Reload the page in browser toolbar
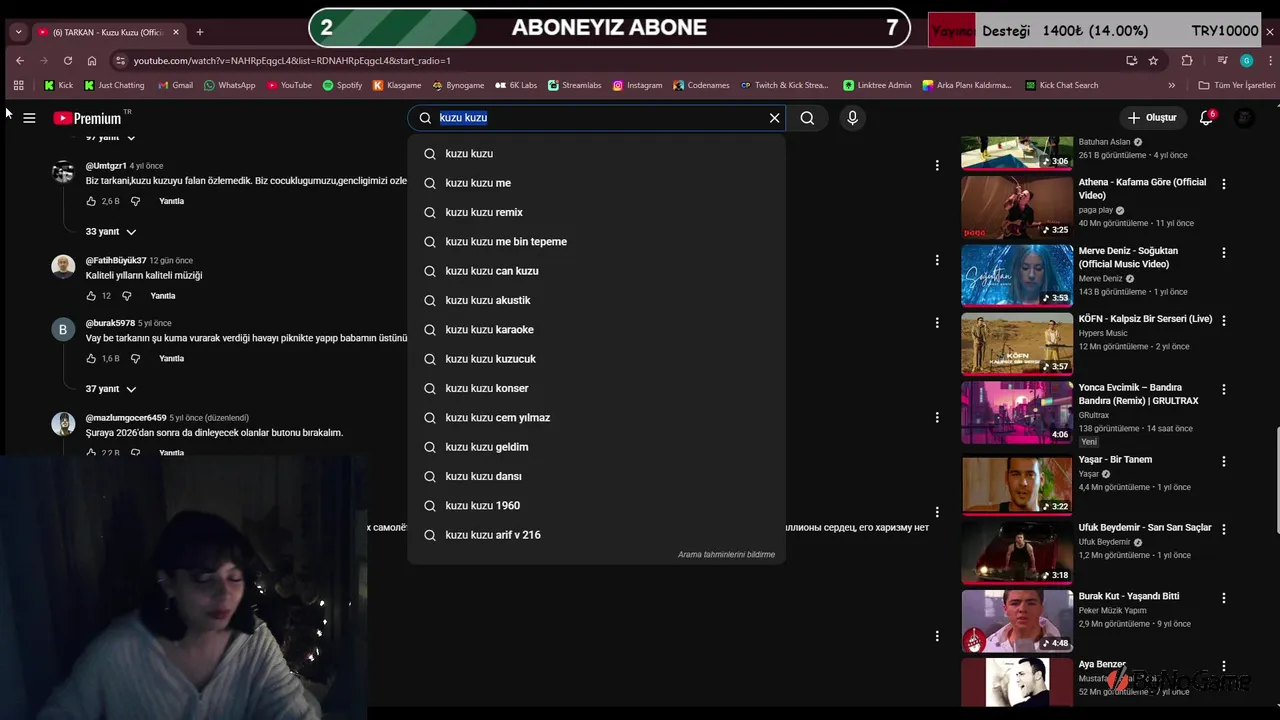Image resolution: width=1280 pixels, height=720 pixels. pos(67,60)
